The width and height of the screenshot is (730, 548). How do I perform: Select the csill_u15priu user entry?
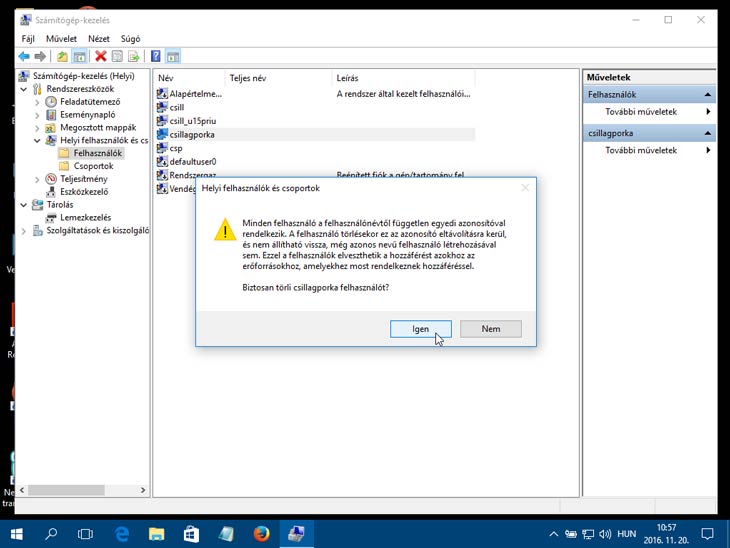(192, 121)
